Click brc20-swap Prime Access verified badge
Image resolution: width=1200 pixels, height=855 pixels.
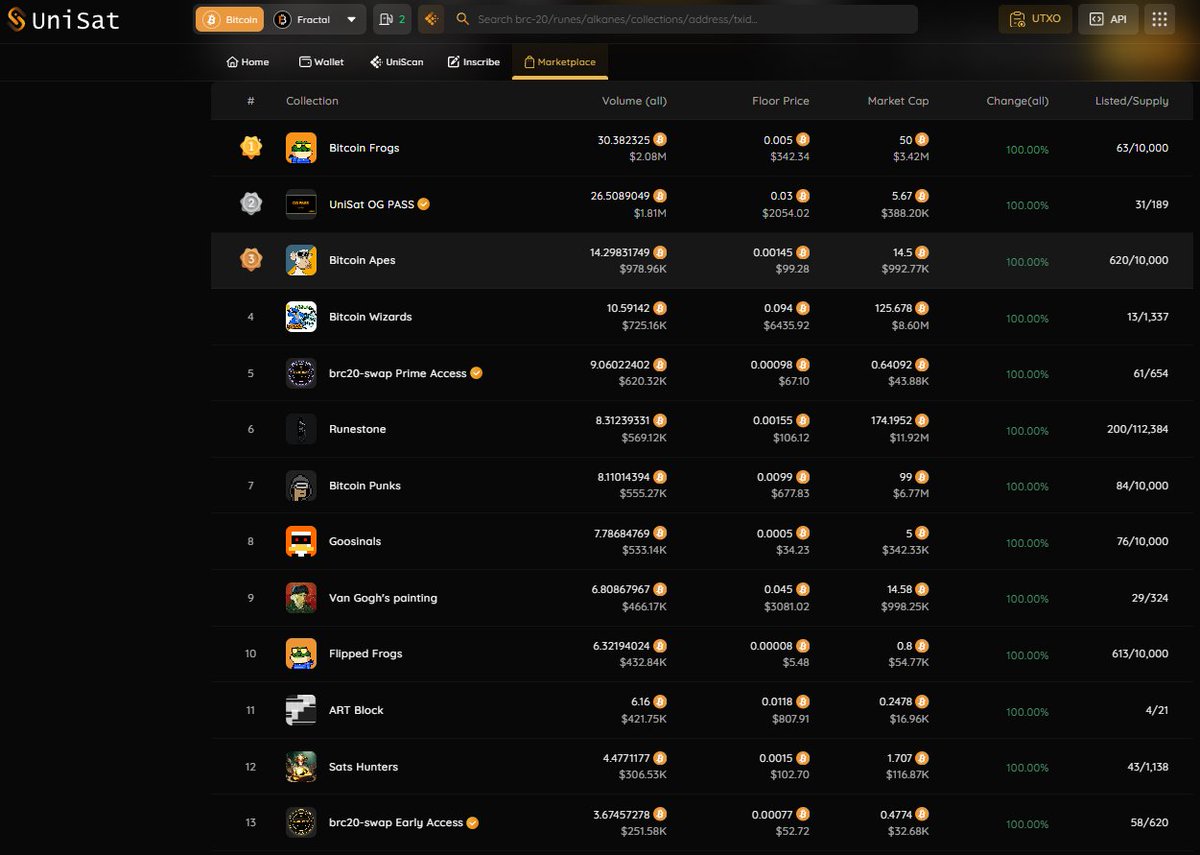tap(476, 373)
